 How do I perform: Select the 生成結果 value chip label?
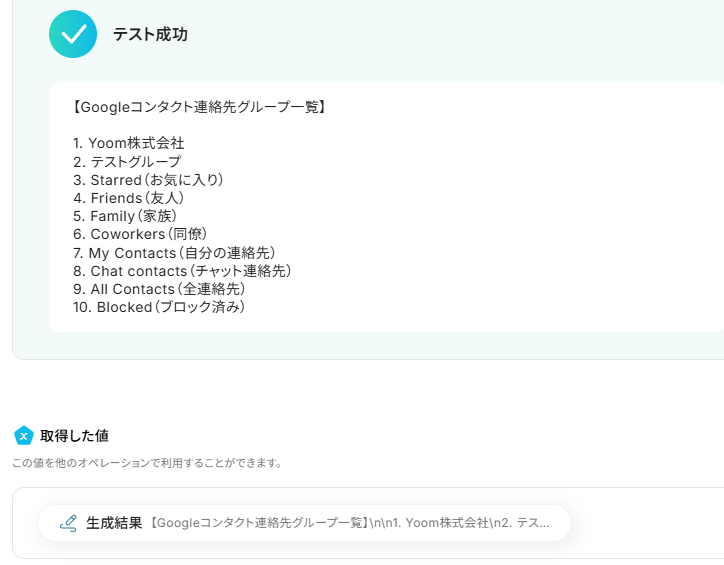(114, 522)
